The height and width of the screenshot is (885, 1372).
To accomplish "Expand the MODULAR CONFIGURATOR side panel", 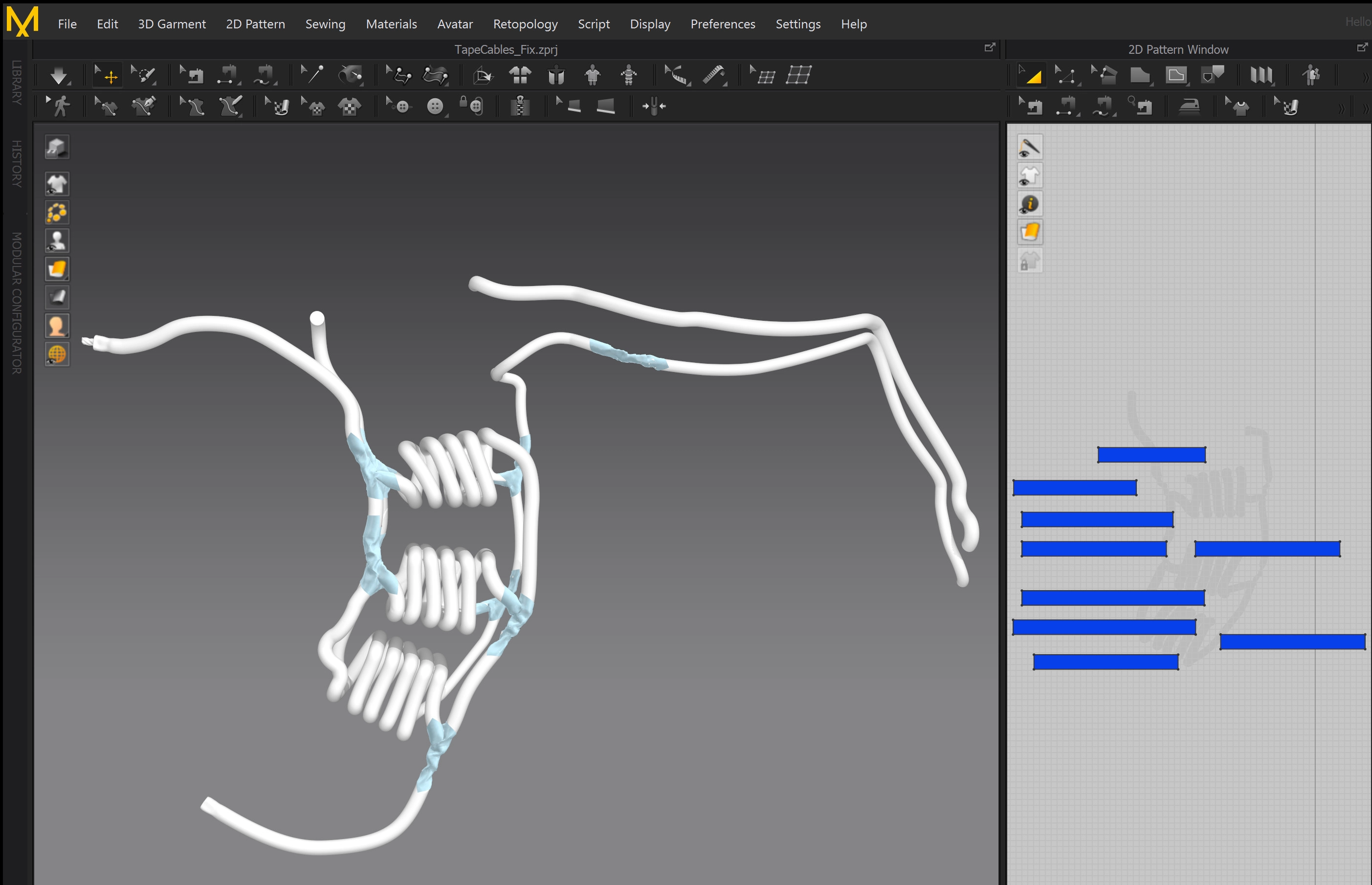I will point(16,303).
